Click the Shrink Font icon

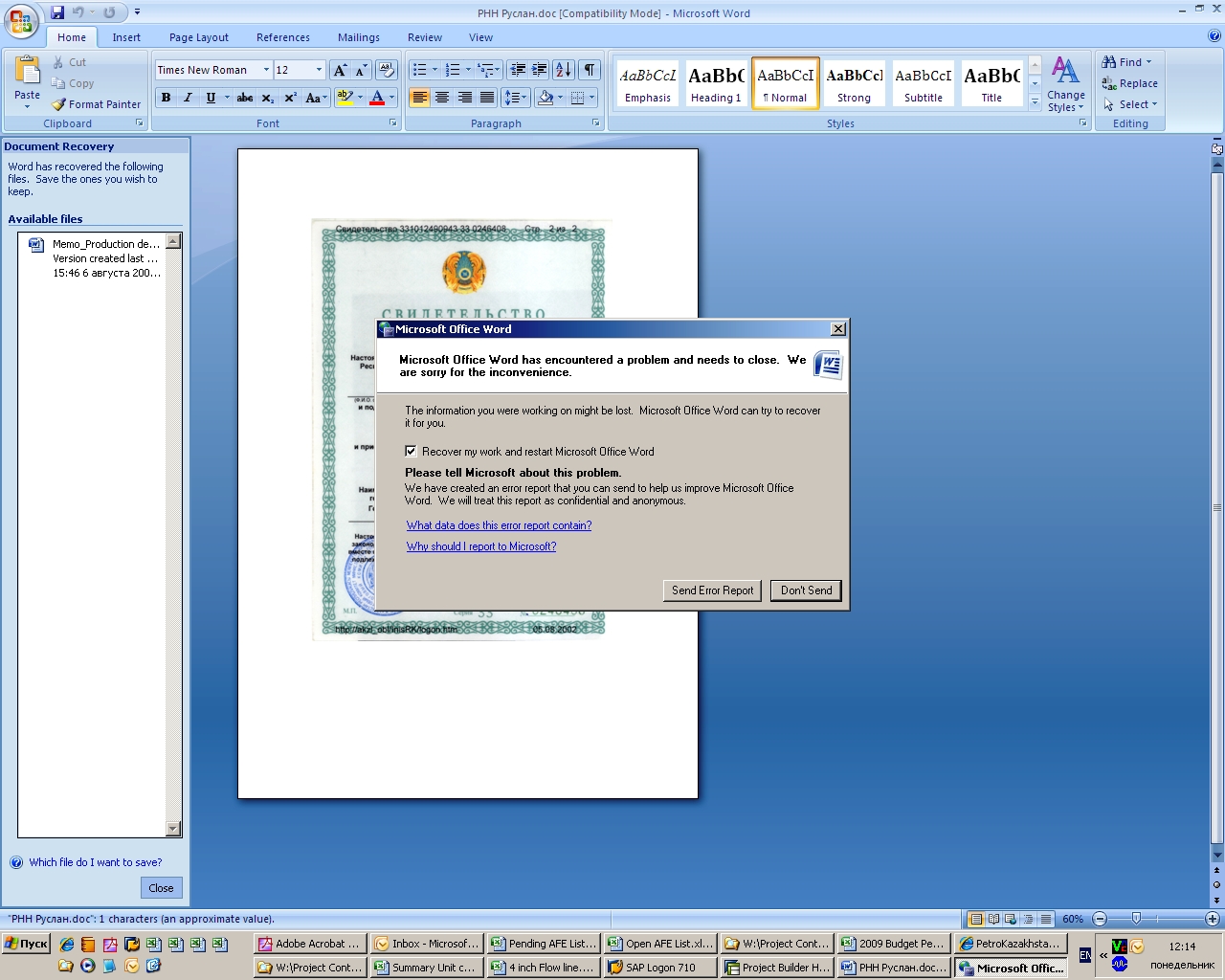tap(361, 70)
